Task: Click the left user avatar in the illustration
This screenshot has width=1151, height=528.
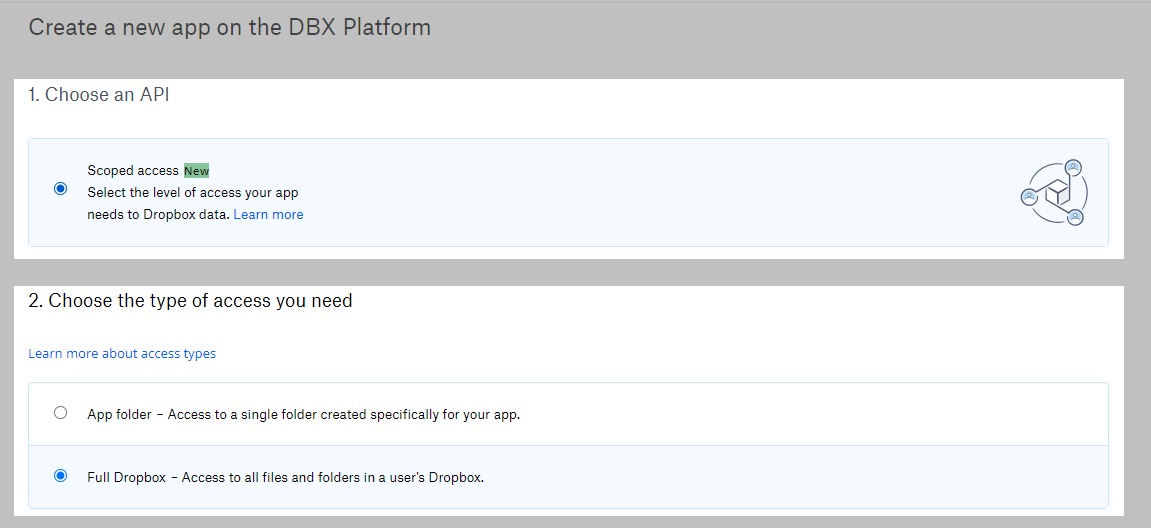Action: pos(1028,196)
